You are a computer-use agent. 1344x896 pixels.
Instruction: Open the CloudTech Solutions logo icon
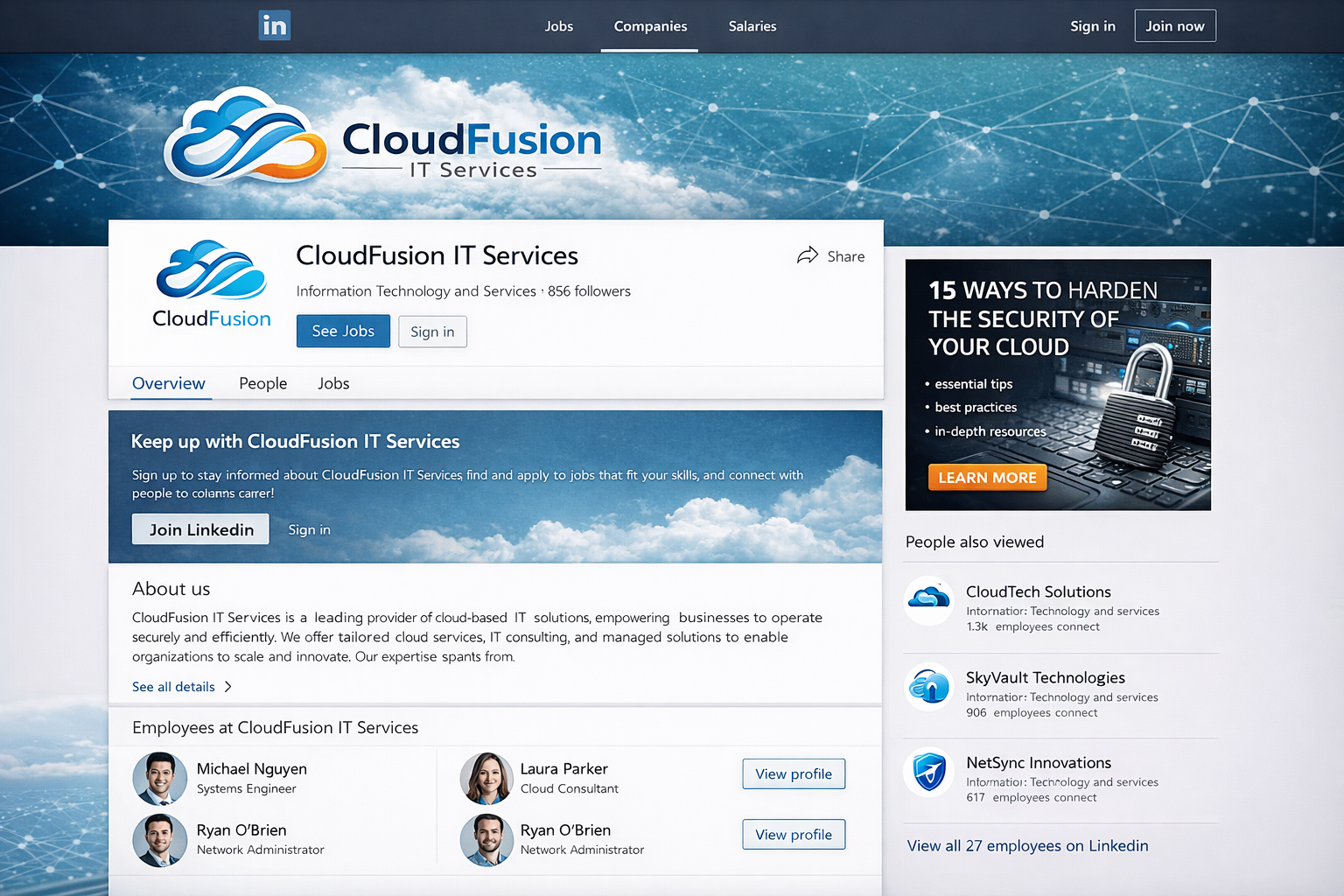[x=928, y=601]
